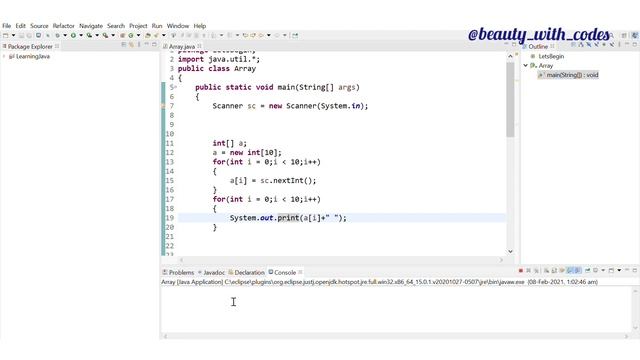
Task: Open the Edit menu
Action: tap(20, 26)
